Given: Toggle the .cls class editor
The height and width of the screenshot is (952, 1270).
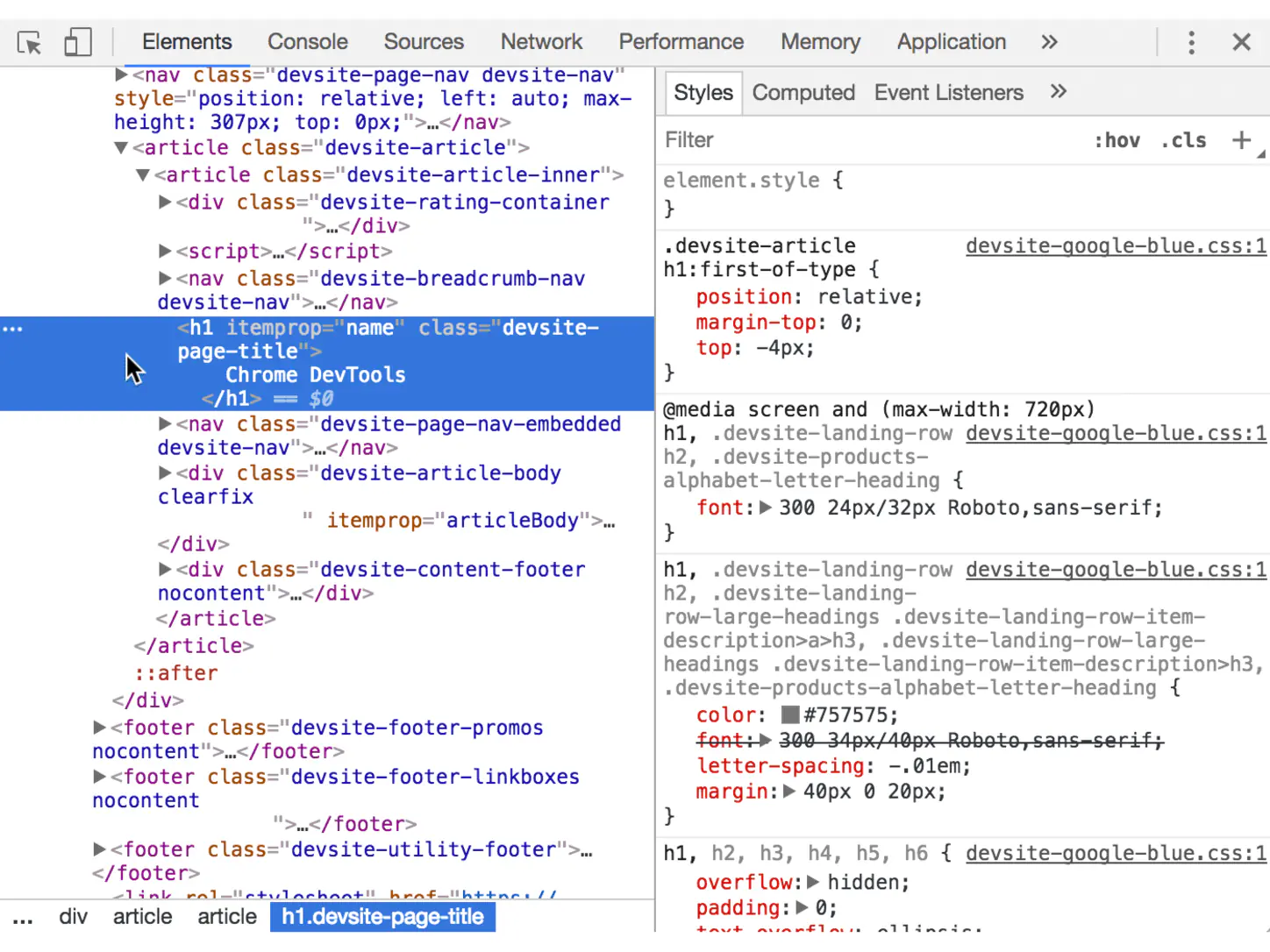Looking at the screenshot, I should (1183, 140).
